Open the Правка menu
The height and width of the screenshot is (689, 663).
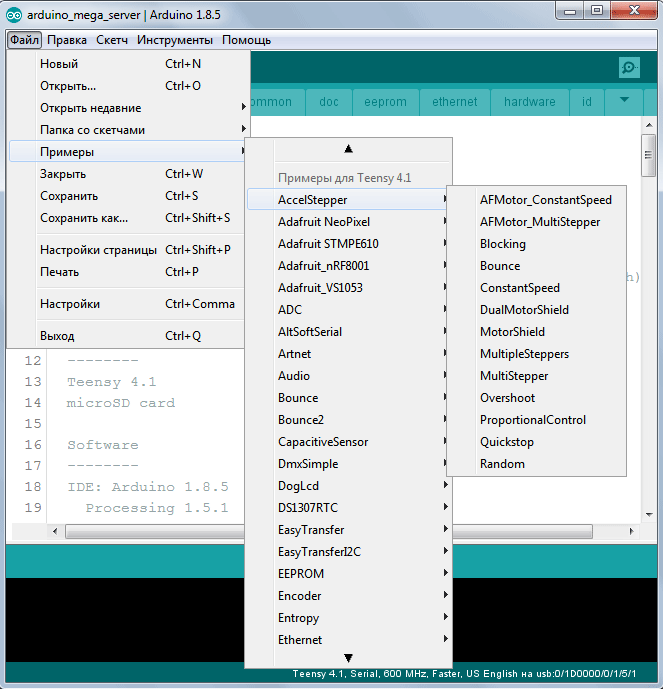pos(67,40)
